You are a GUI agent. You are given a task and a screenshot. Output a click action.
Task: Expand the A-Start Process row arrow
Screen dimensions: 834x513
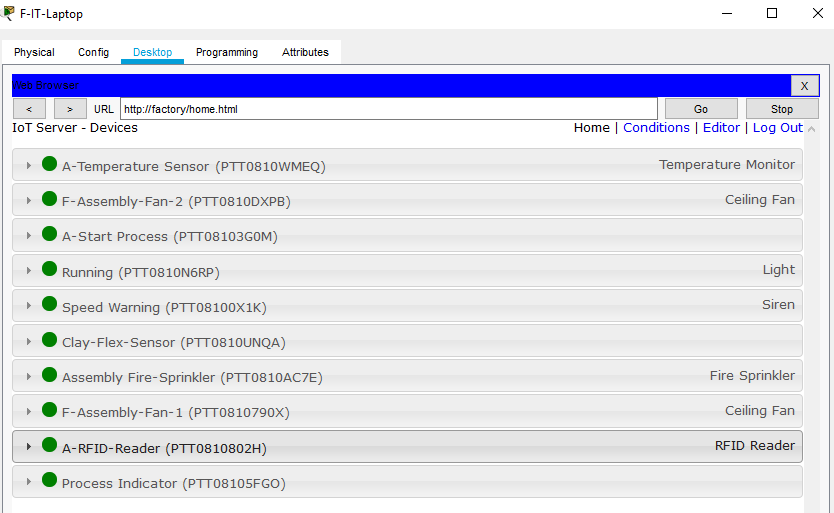(x=29, y=236)
